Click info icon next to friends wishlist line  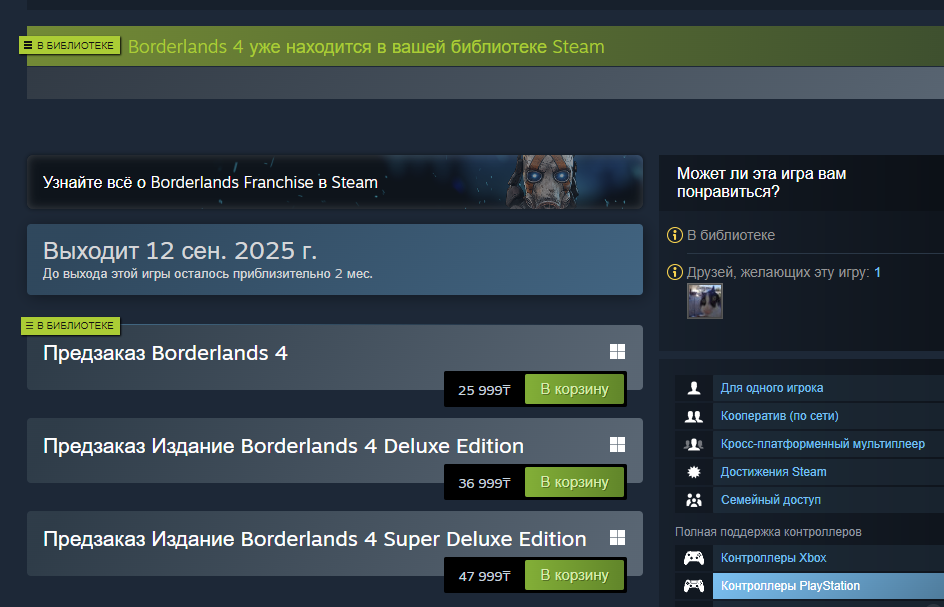pyautogui.click(x=675, y=272)
